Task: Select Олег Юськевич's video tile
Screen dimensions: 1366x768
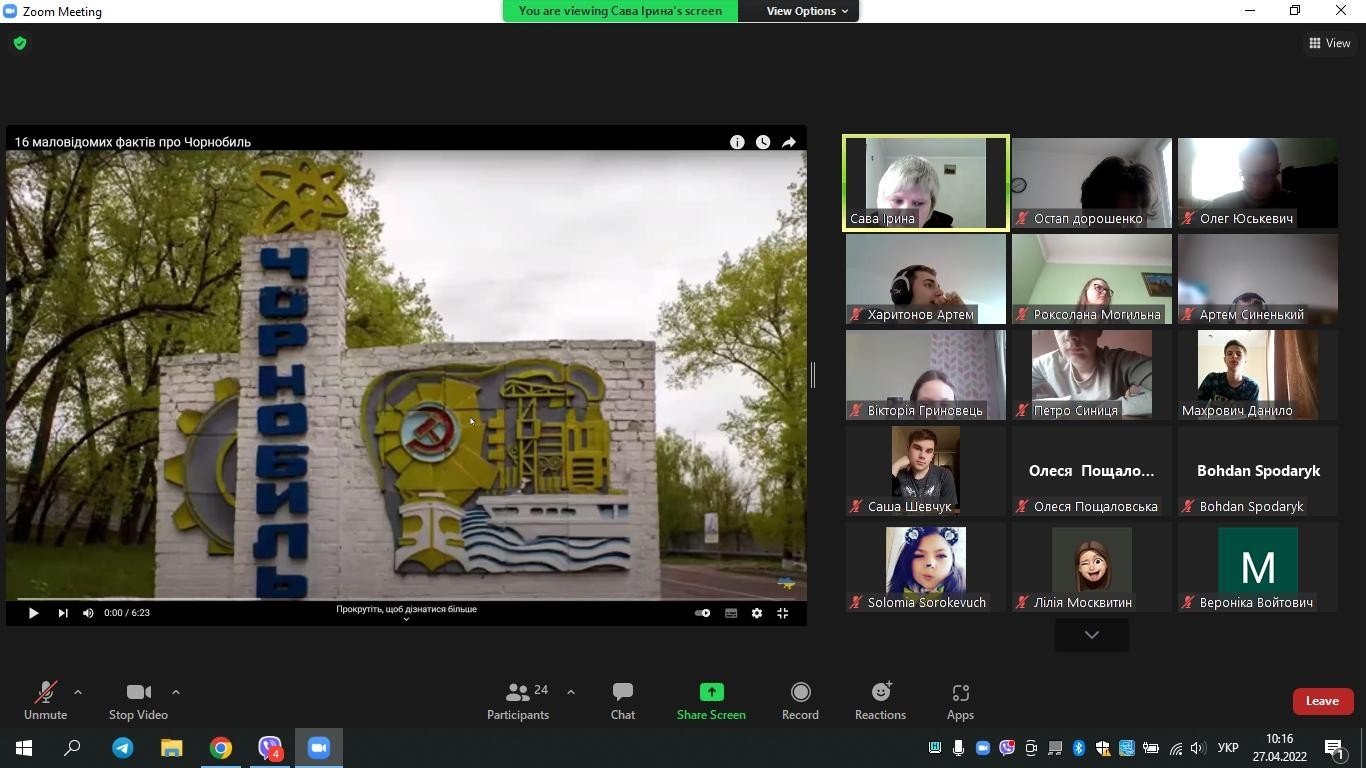Action: [1258, 183]
